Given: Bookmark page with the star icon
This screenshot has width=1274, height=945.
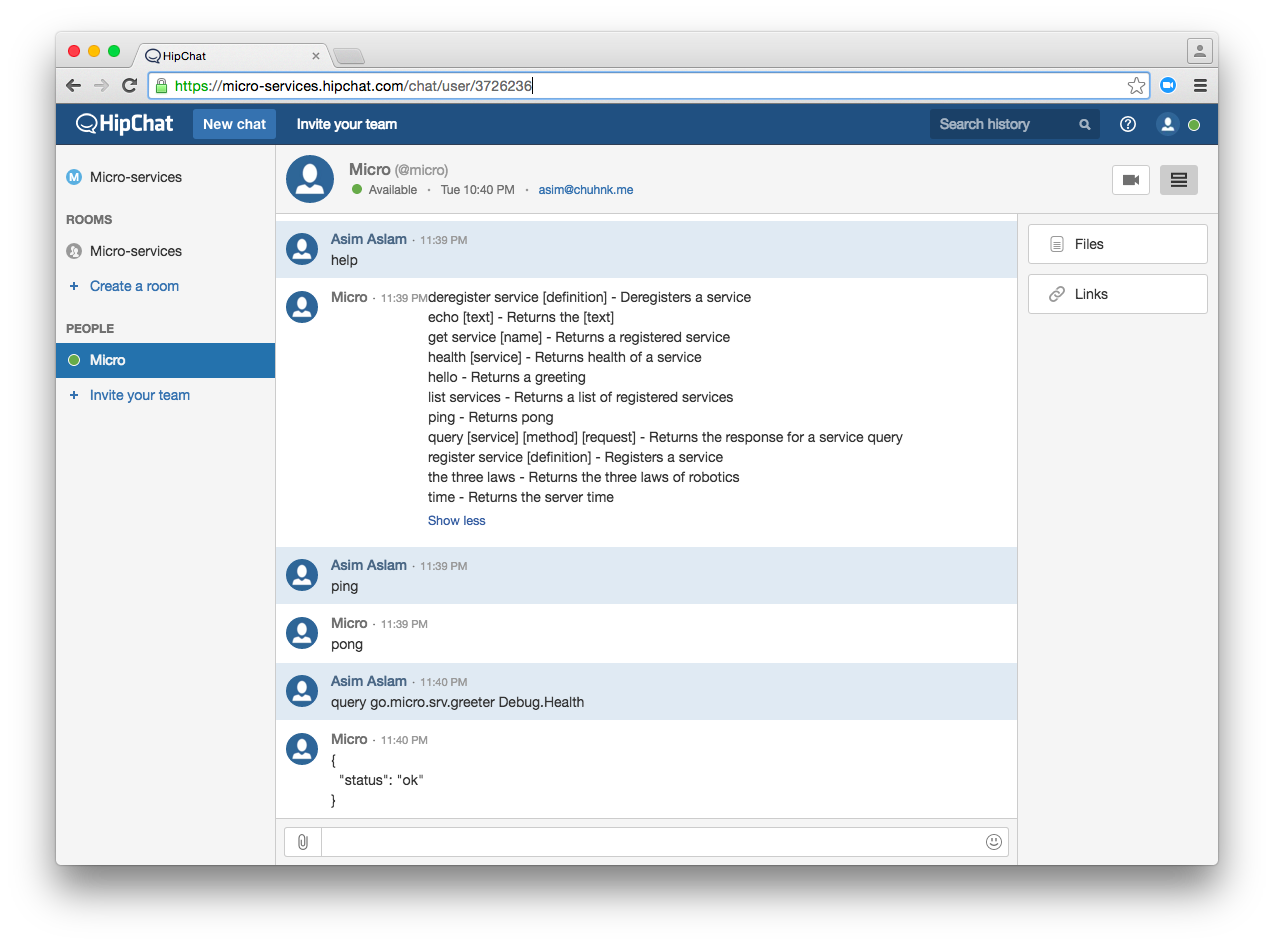Looking at the screenshot, I should point(1136,86).
